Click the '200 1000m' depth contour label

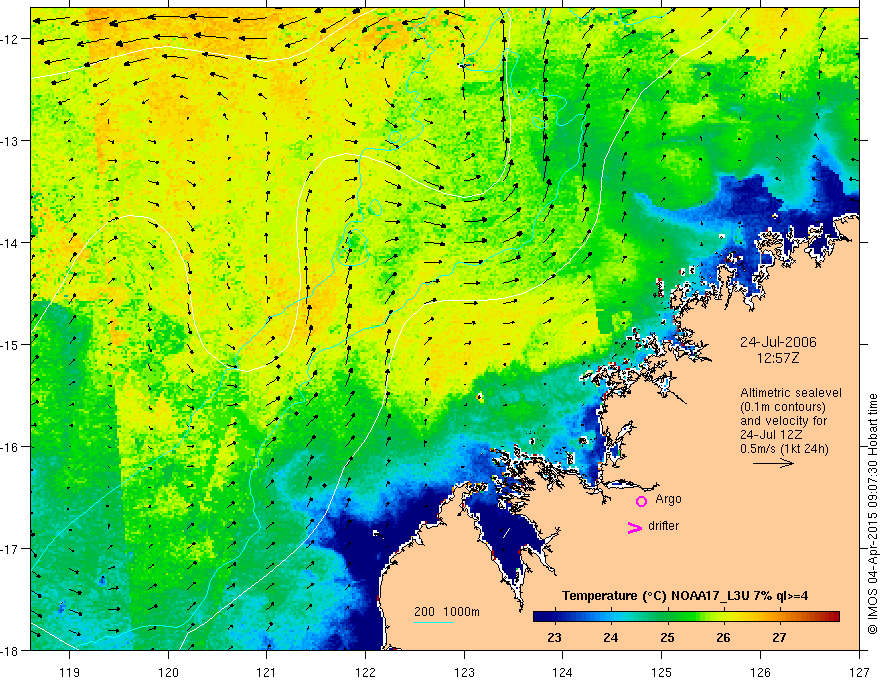coord(447,612)
